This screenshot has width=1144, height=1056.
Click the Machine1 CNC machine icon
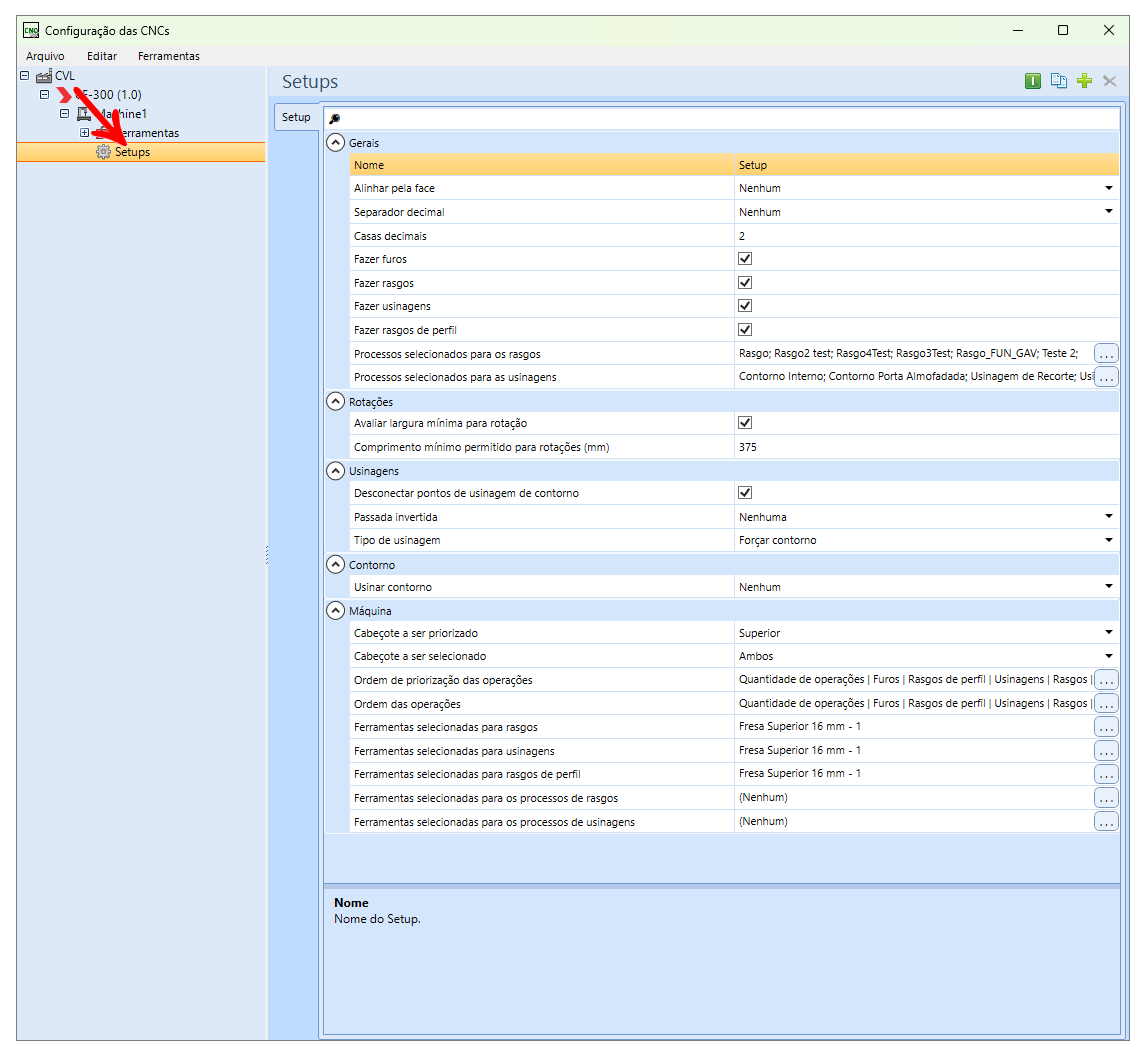pyautogui.click(x=84, y=114)
